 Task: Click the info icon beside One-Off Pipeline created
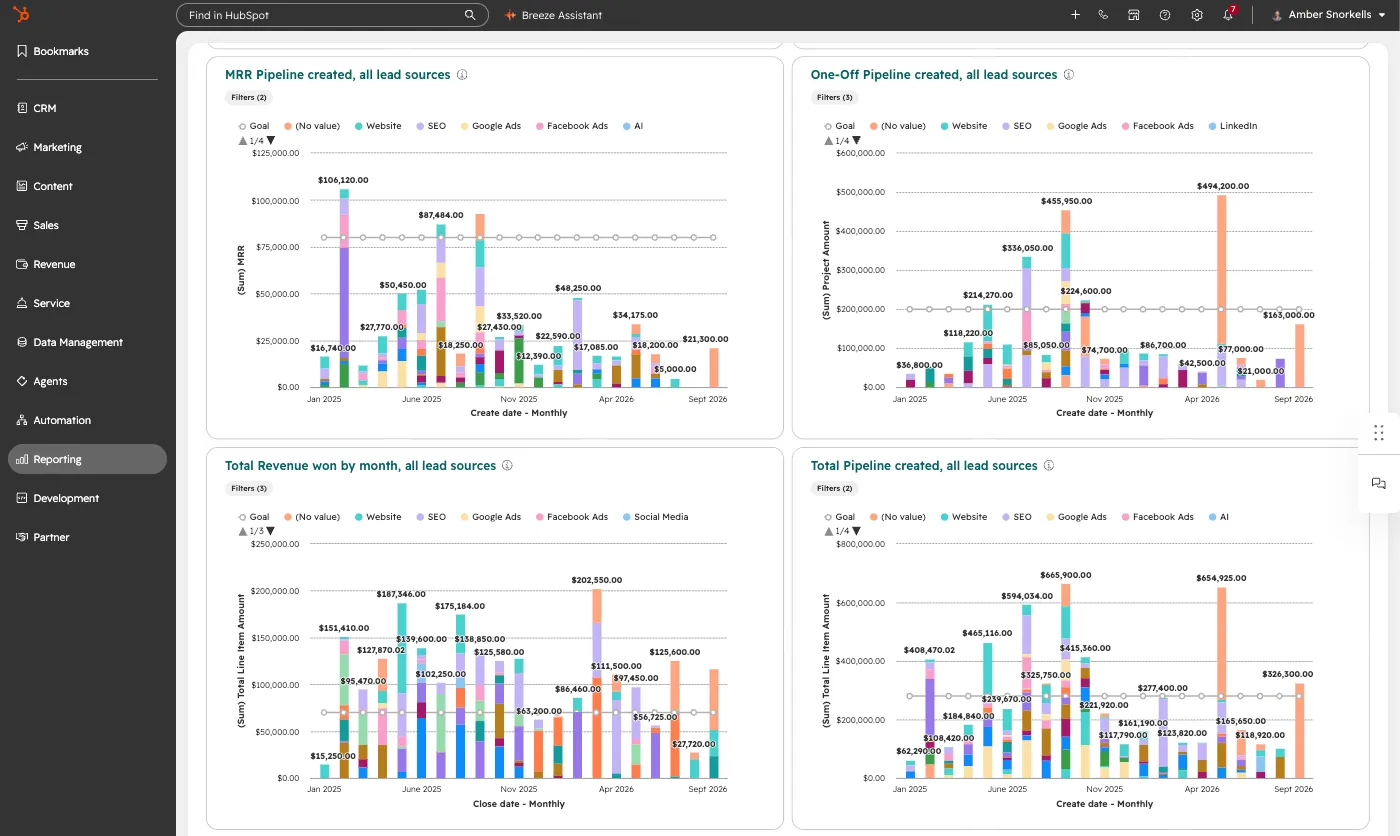1068,75
